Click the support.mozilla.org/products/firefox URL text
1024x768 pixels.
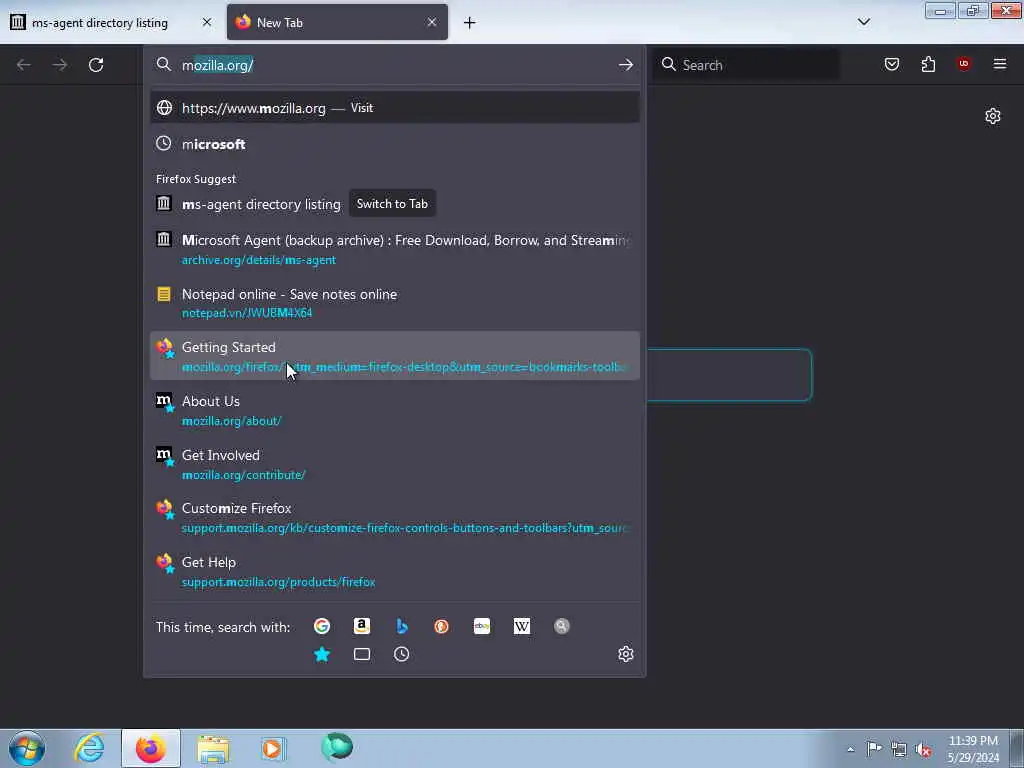[278, 582]
